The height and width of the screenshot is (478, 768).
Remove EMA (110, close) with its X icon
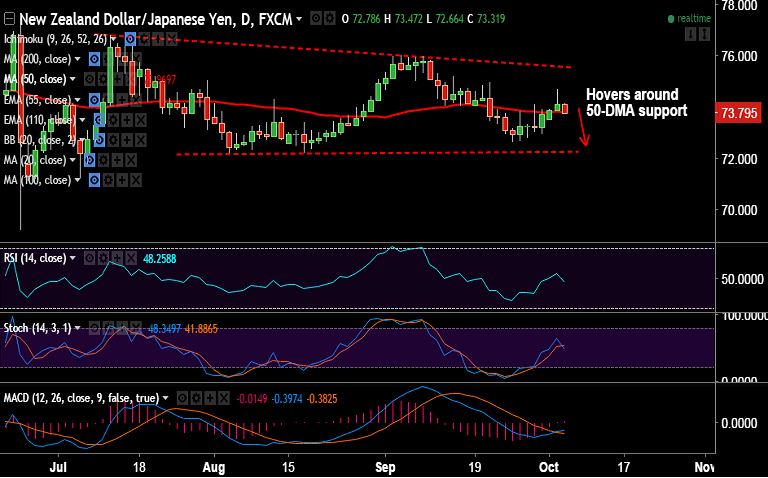click(x=141, y=120)
